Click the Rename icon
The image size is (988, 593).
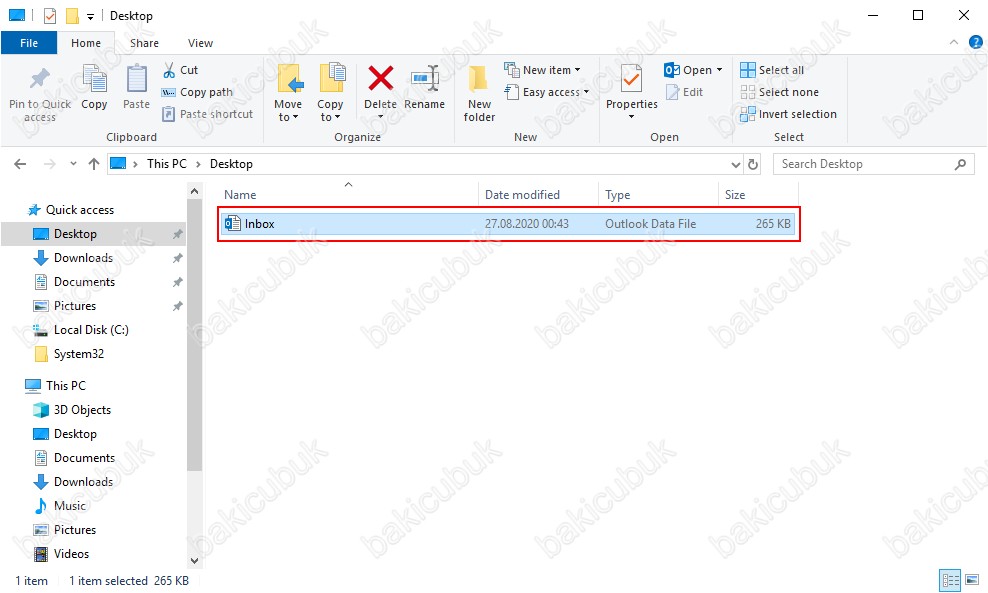point(425,79)
